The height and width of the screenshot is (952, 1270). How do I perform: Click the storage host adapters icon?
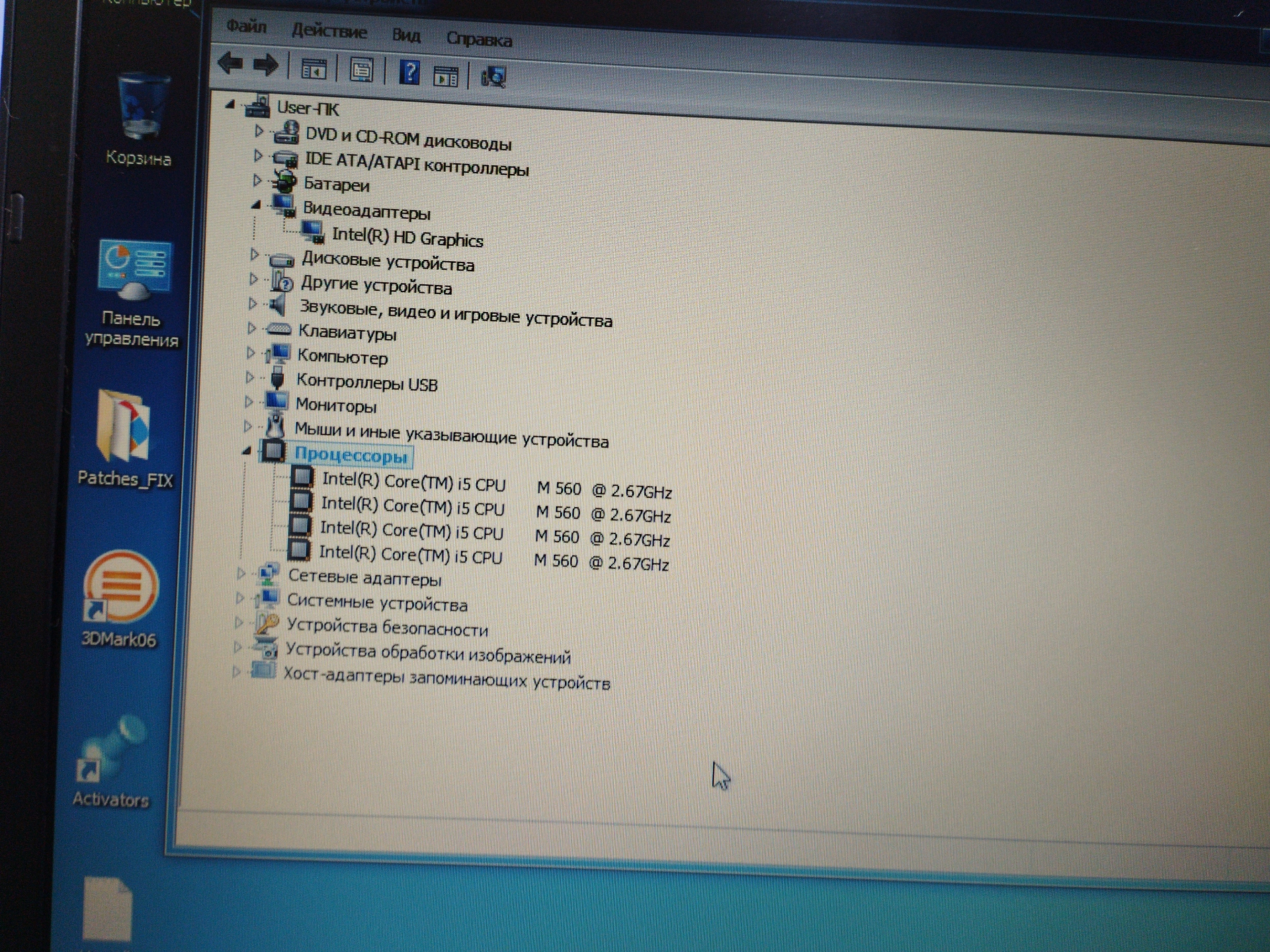[263, 671]
